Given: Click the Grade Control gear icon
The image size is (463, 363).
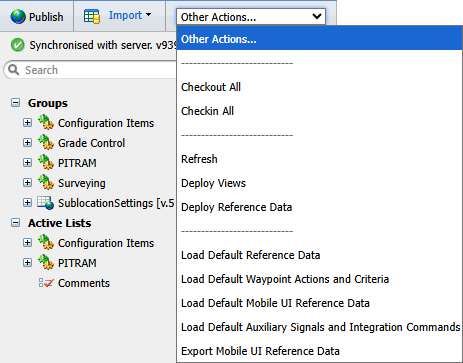Looking at the screenshot, I should tap(46, 142).
